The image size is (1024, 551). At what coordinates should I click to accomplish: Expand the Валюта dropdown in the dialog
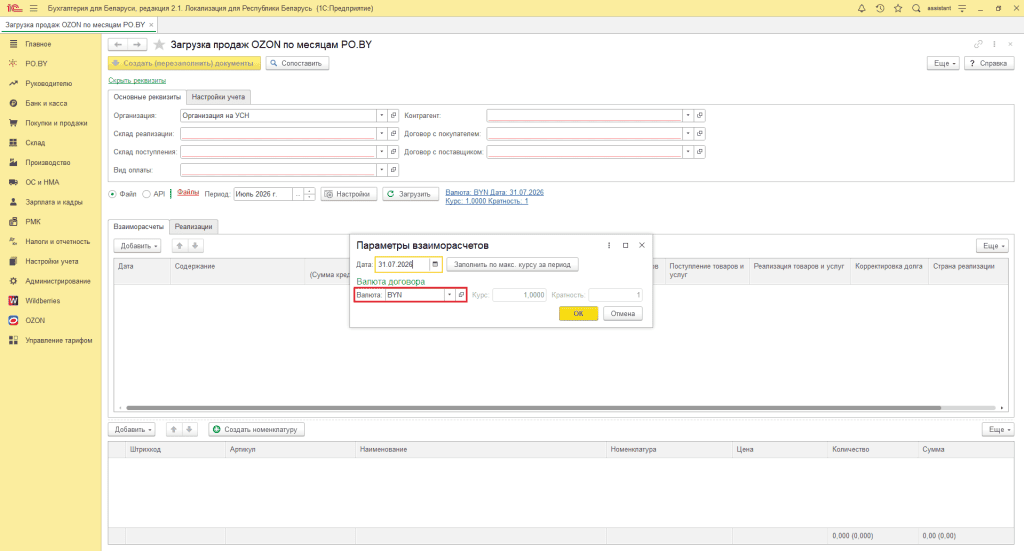coord(449,295)
